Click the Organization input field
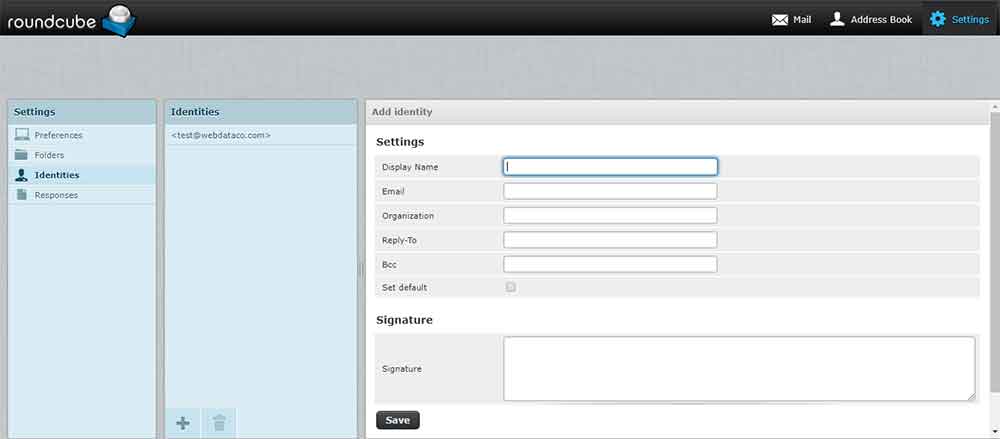The width and height of the screenshot is (1000, 439). pyautogui.click(x=610, y=215)
